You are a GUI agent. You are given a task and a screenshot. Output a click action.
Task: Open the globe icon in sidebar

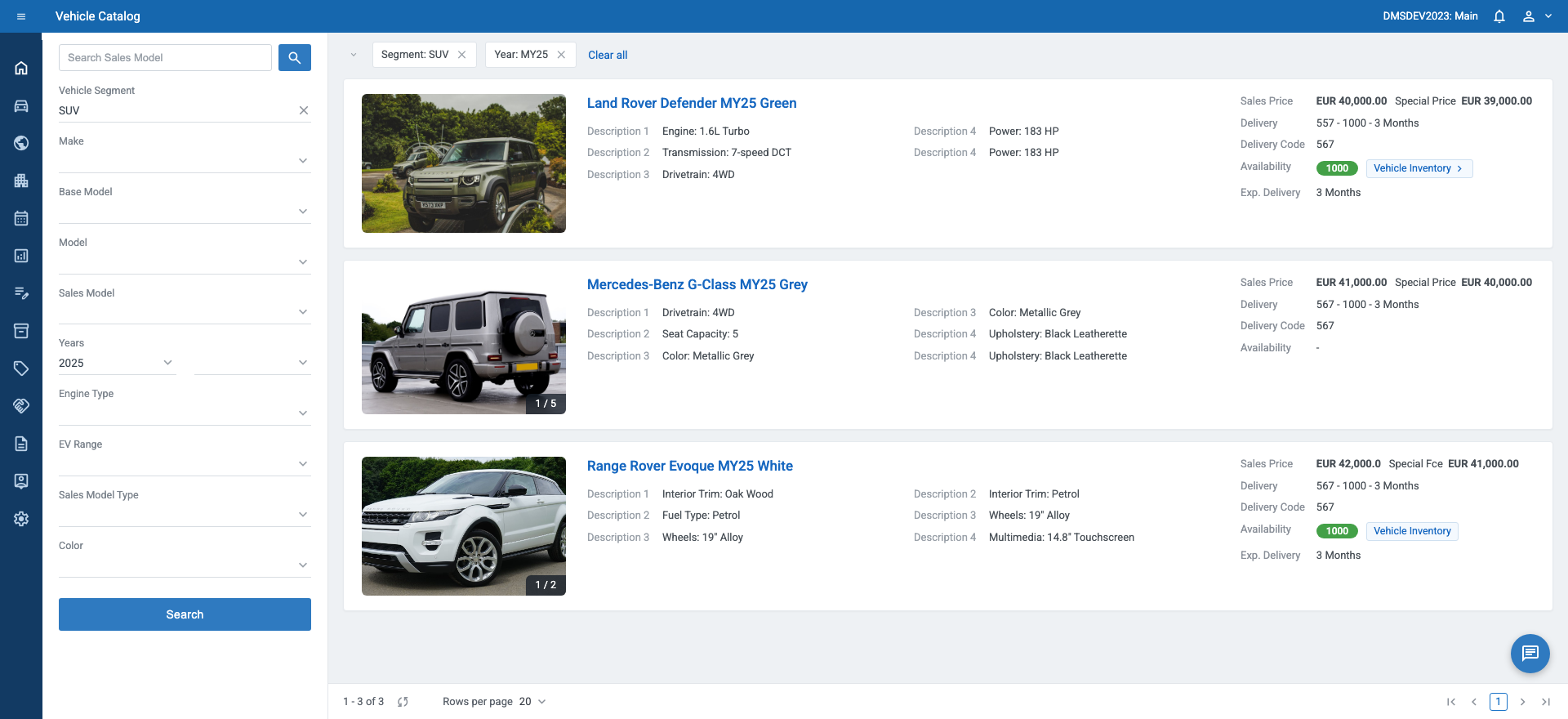21,143
